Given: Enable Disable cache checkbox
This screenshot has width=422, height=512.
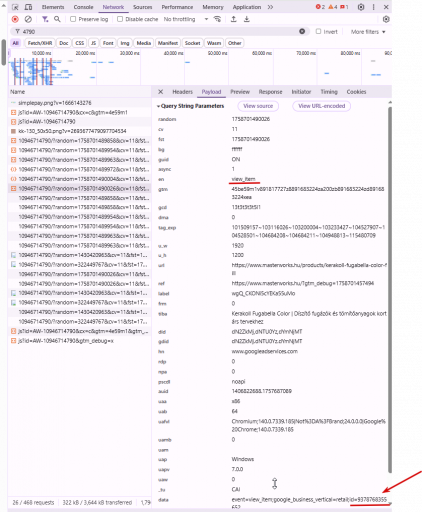Looking at the screenshot, I should tap(120, 19).
